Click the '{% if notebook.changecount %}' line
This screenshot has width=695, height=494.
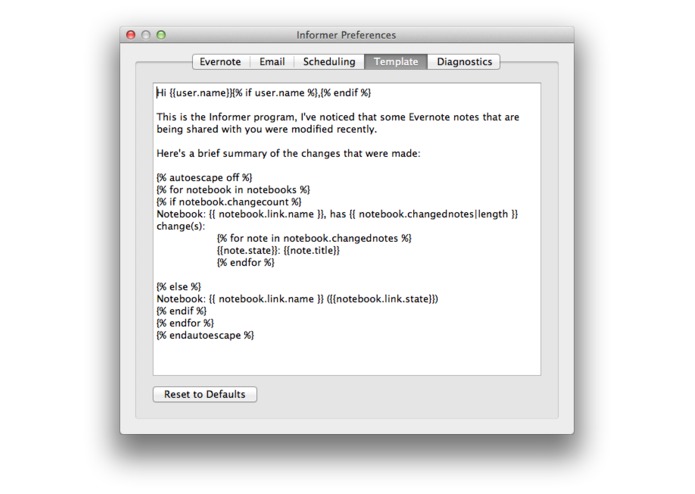(x=229, y=202)
